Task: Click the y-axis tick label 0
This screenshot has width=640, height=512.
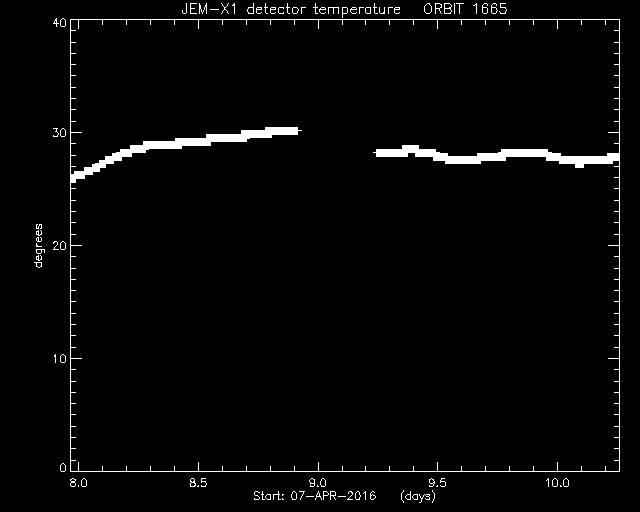Action: coord(63,467)
